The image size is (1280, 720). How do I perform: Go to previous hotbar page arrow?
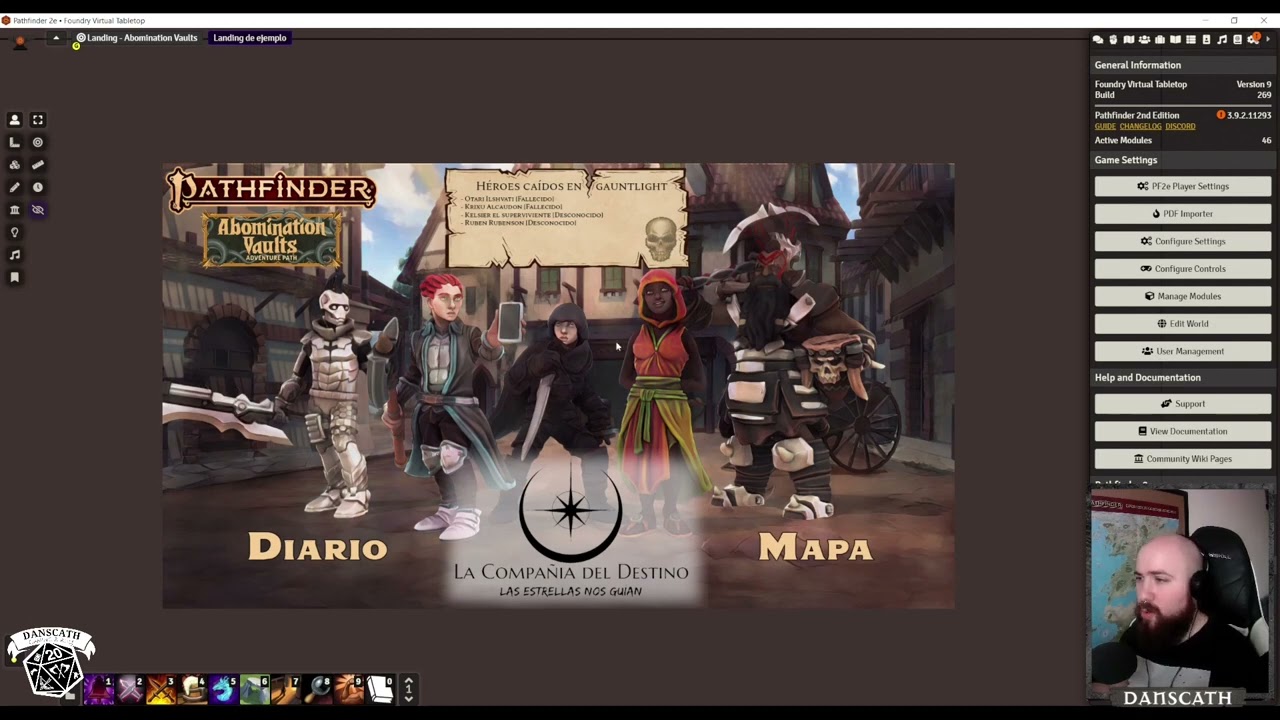click(408, 680)
